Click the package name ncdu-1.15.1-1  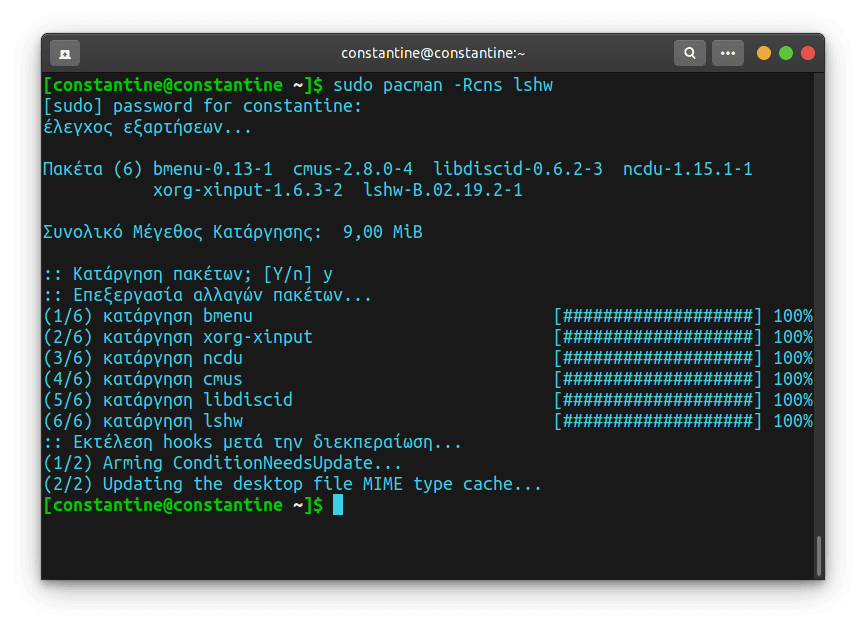point(687,169)
